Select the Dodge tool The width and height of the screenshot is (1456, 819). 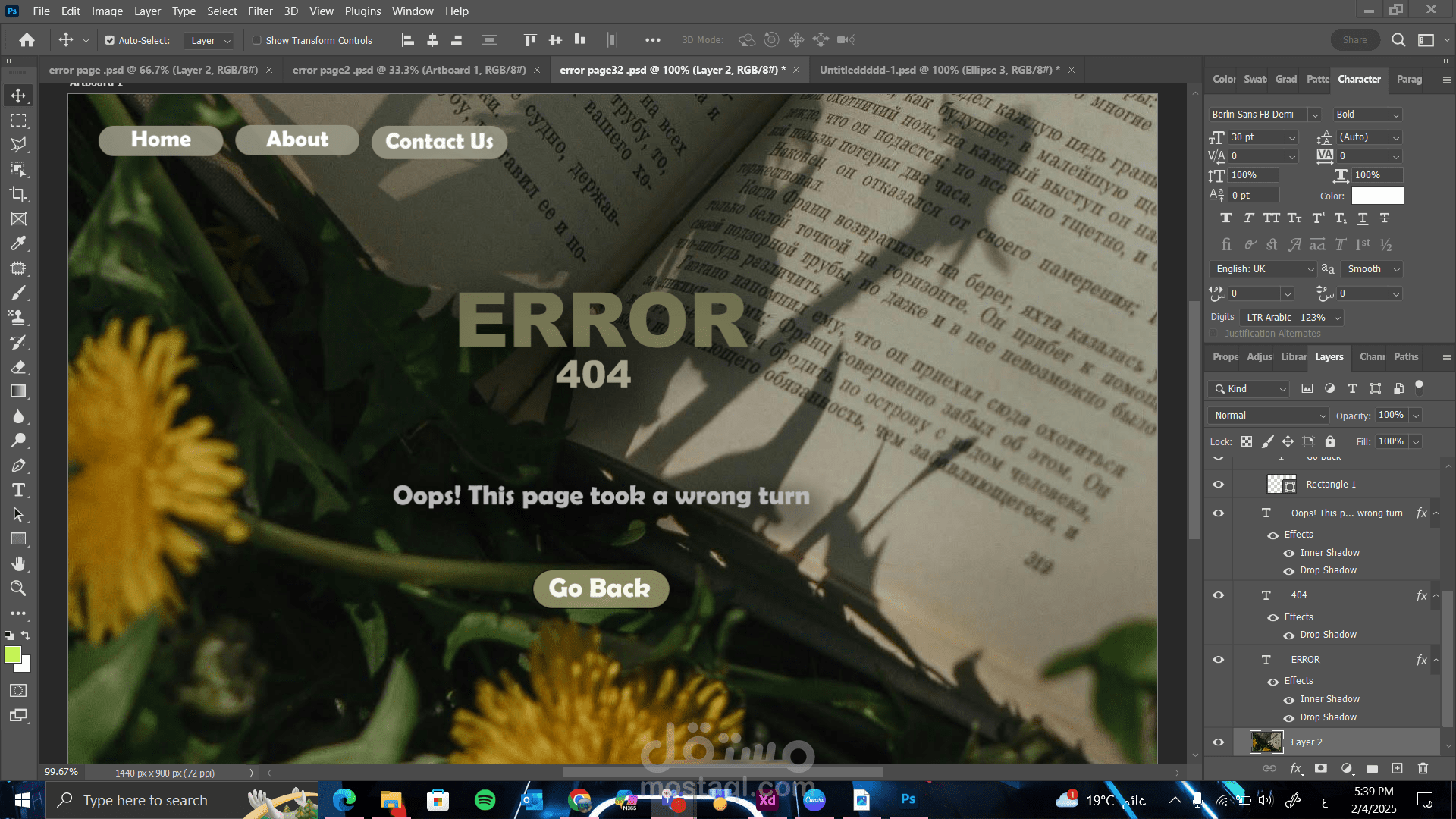pos(19,441)
